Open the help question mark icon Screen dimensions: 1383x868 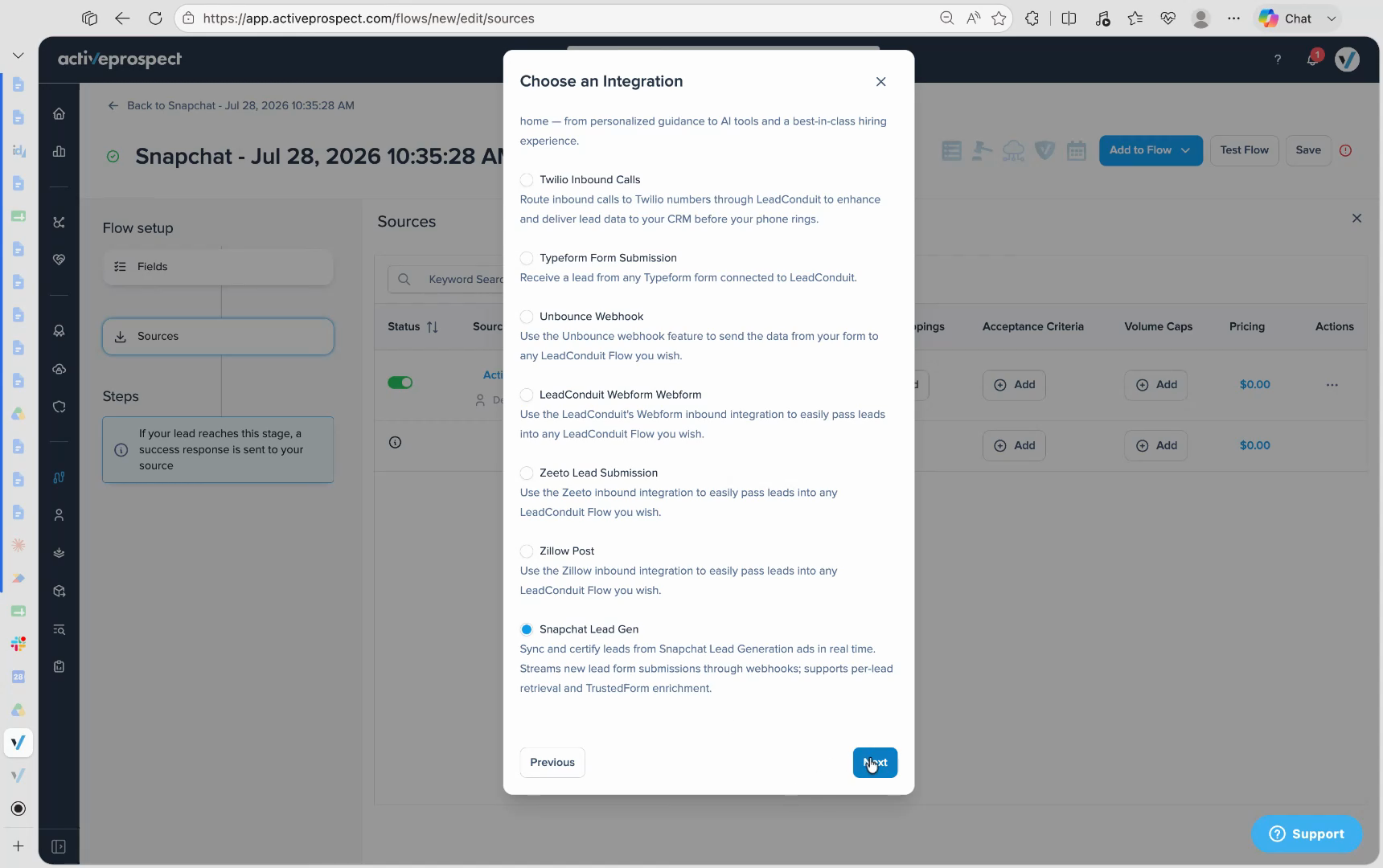tap(1277, 59)
